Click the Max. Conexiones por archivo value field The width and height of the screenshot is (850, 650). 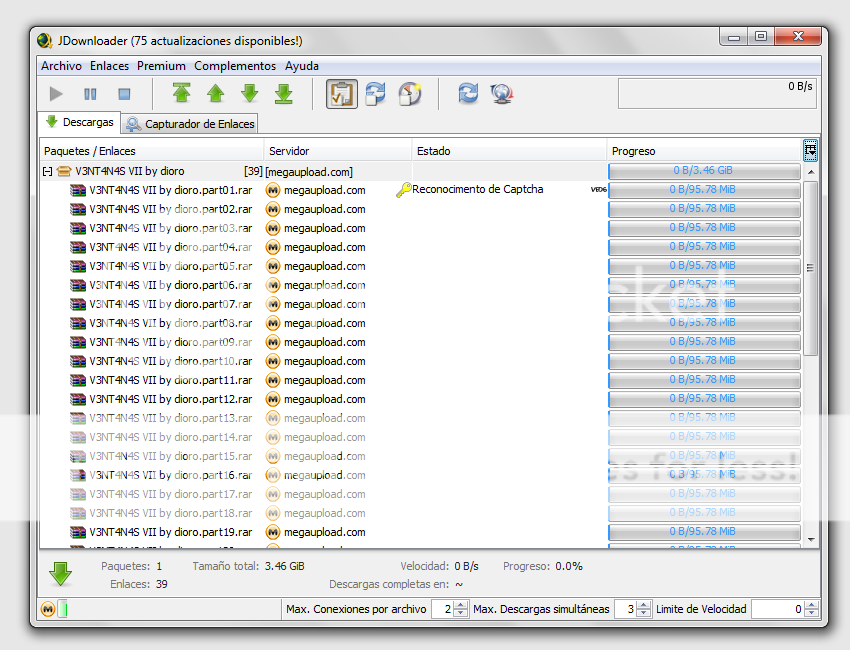tap(443, 609)
